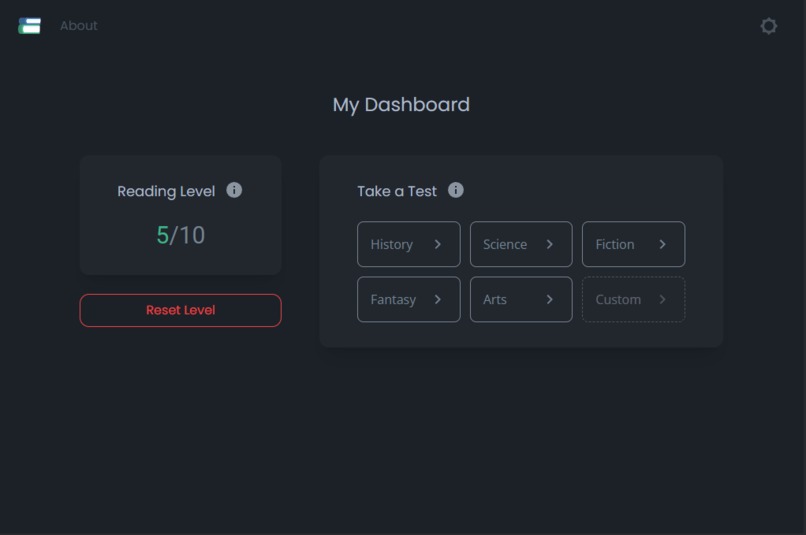Click the My Dashboard heading
Viewport: 806px width, 535px height.
click(401, 104)
